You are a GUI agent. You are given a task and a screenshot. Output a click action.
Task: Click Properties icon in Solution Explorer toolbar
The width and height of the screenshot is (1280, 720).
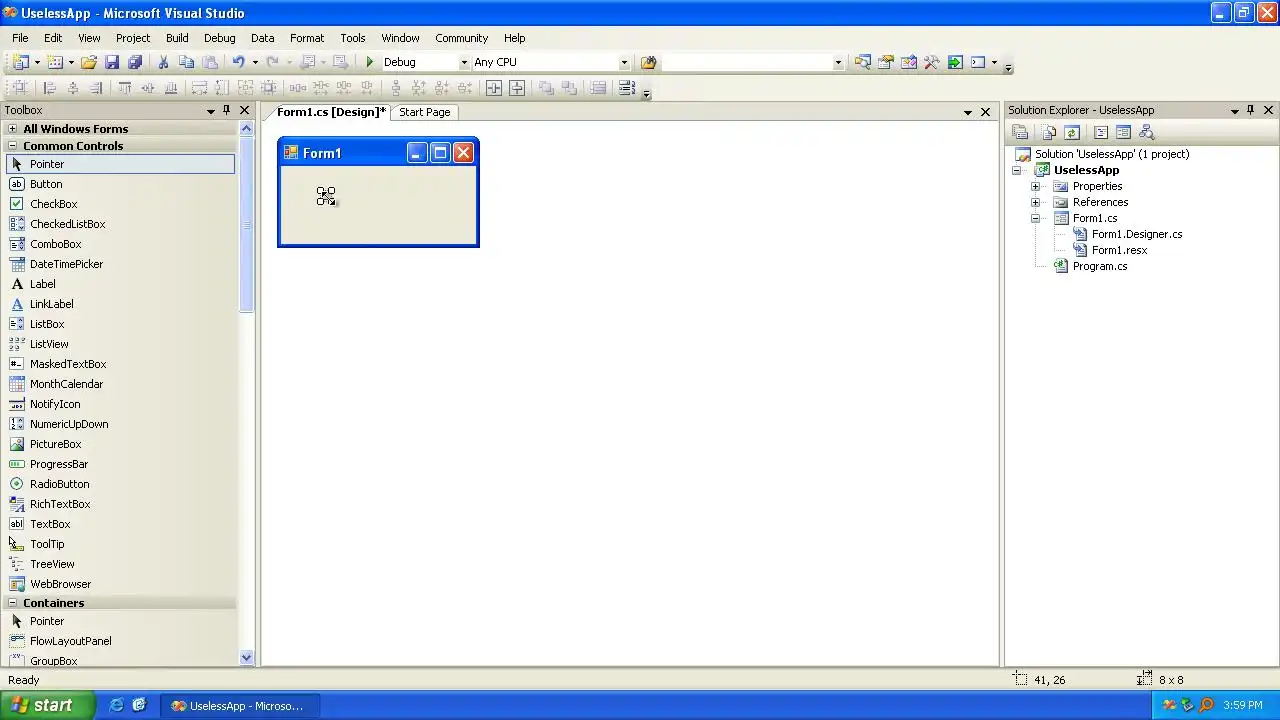click(1020, 132)
